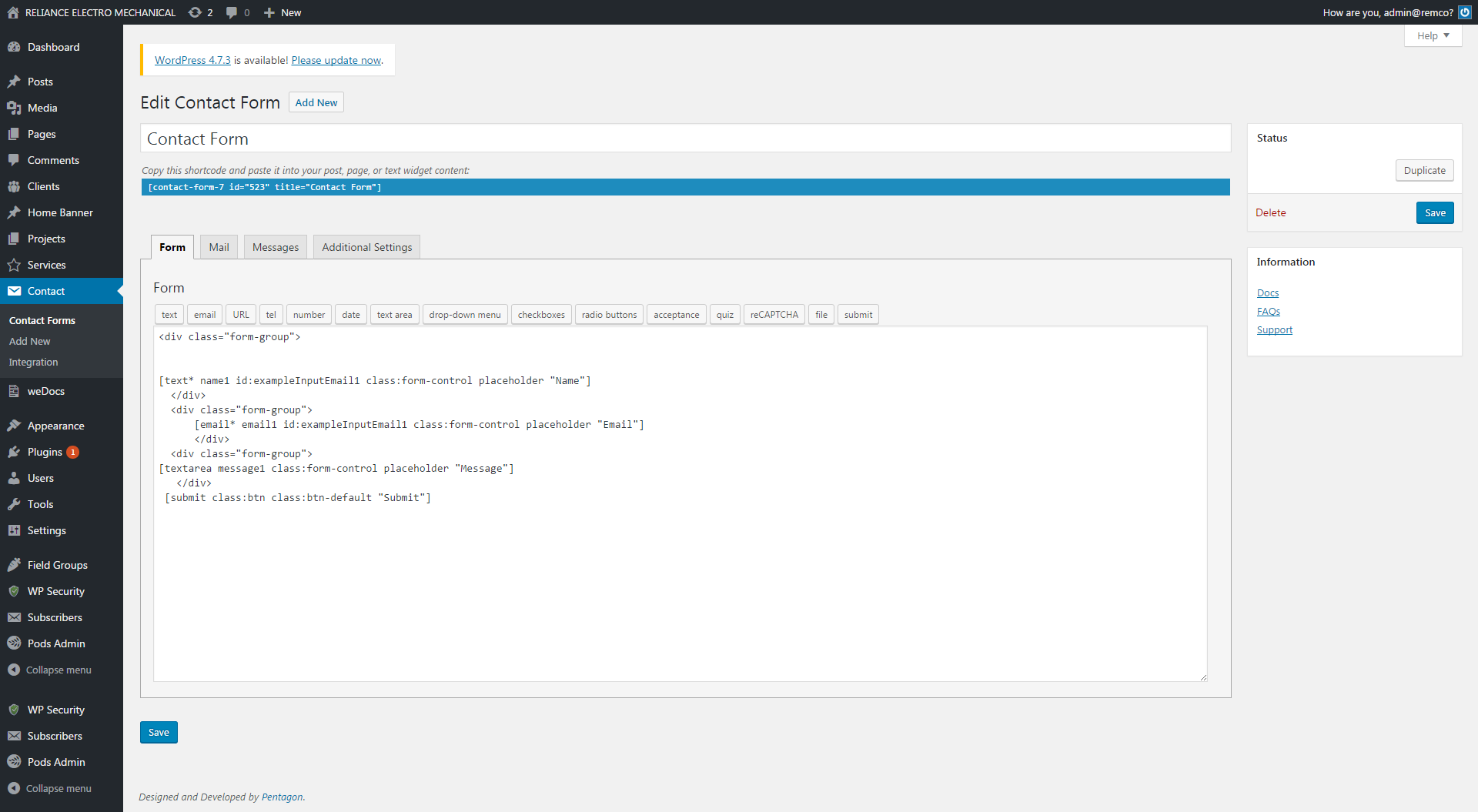Image resolution: width=1478 pixels, height=812 pixels.
Task: Click the Duplicate button
Action: [1425, 170]
